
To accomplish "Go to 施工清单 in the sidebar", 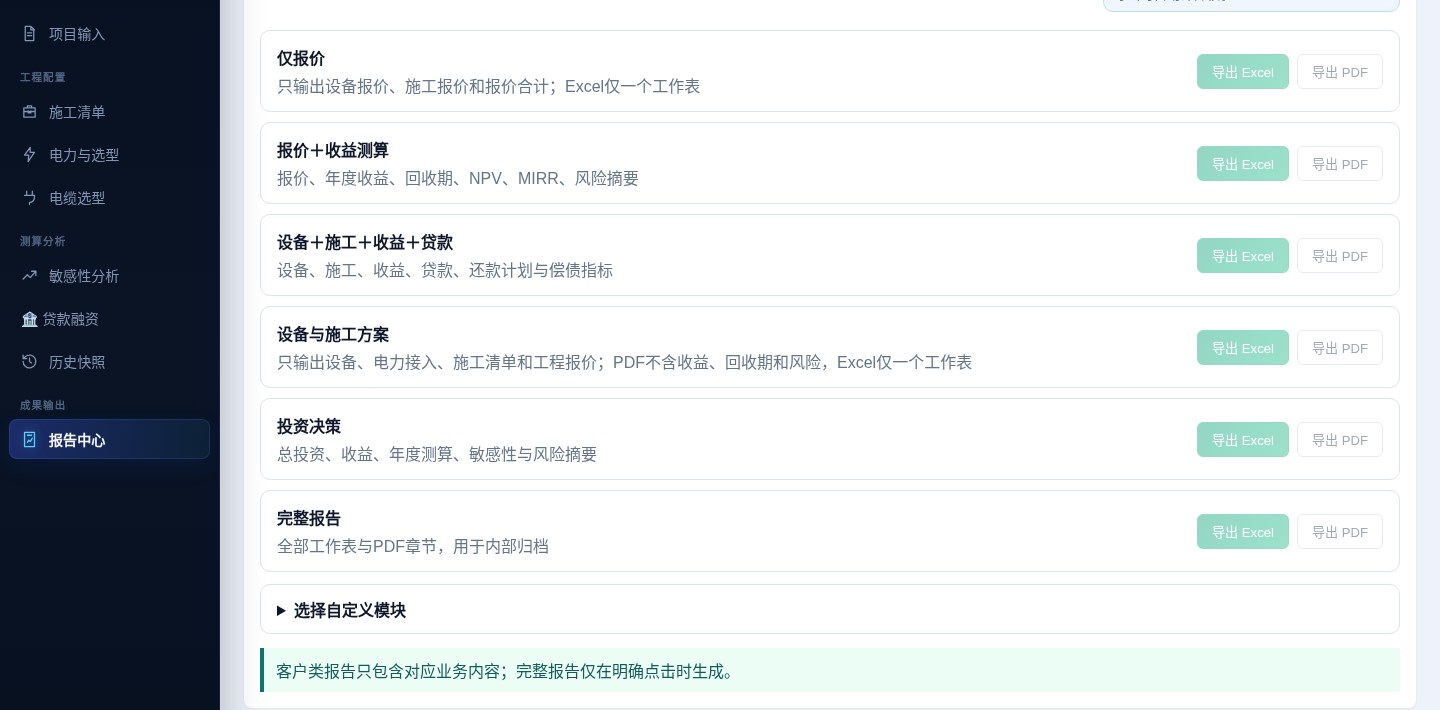I will coord(110,112).
